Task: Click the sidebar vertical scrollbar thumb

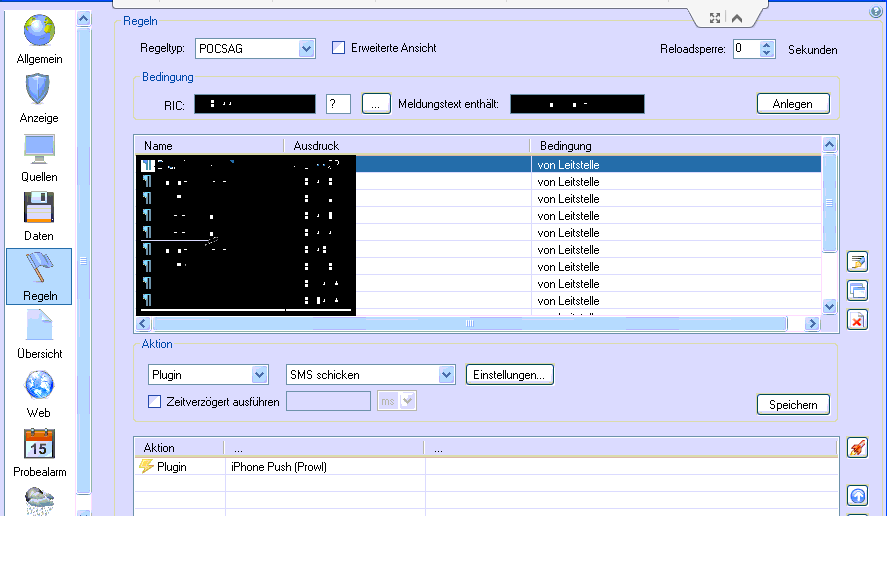Action: coord(84,260)
